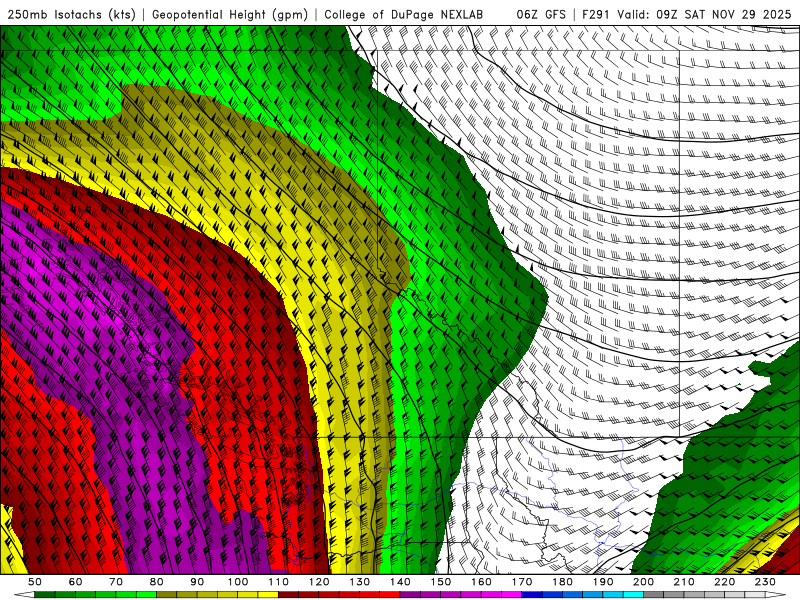The width and height of the screenshot is (800, 600).
Task: Click the '160' color scale label
Action: (481, 582)
